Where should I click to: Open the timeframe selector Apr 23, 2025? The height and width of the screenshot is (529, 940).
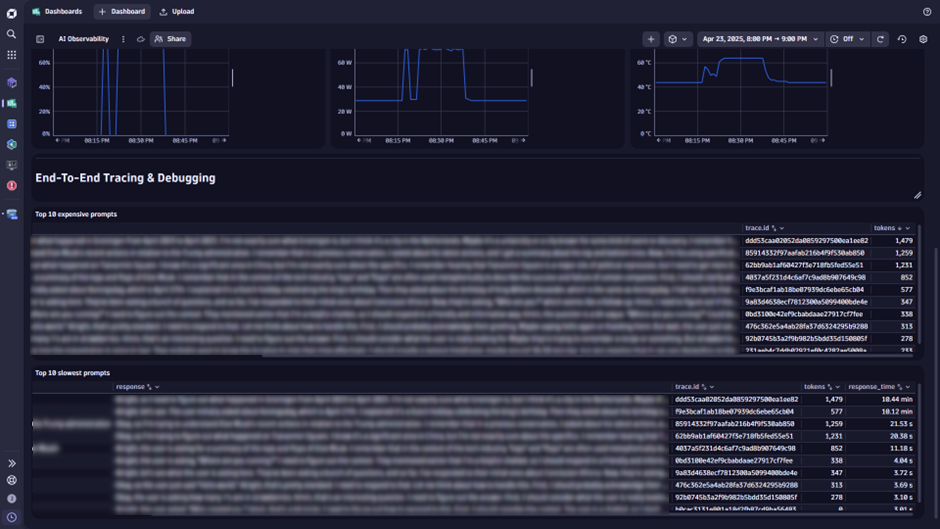[759, 39]
